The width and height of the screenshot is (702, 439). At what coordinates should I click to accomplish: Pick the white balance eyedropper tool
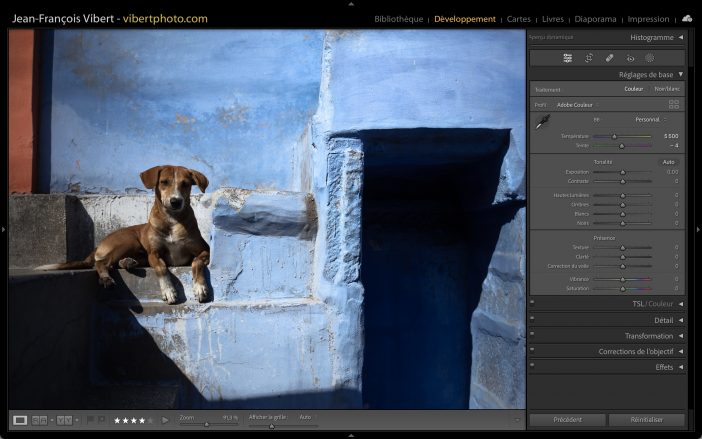545,121
